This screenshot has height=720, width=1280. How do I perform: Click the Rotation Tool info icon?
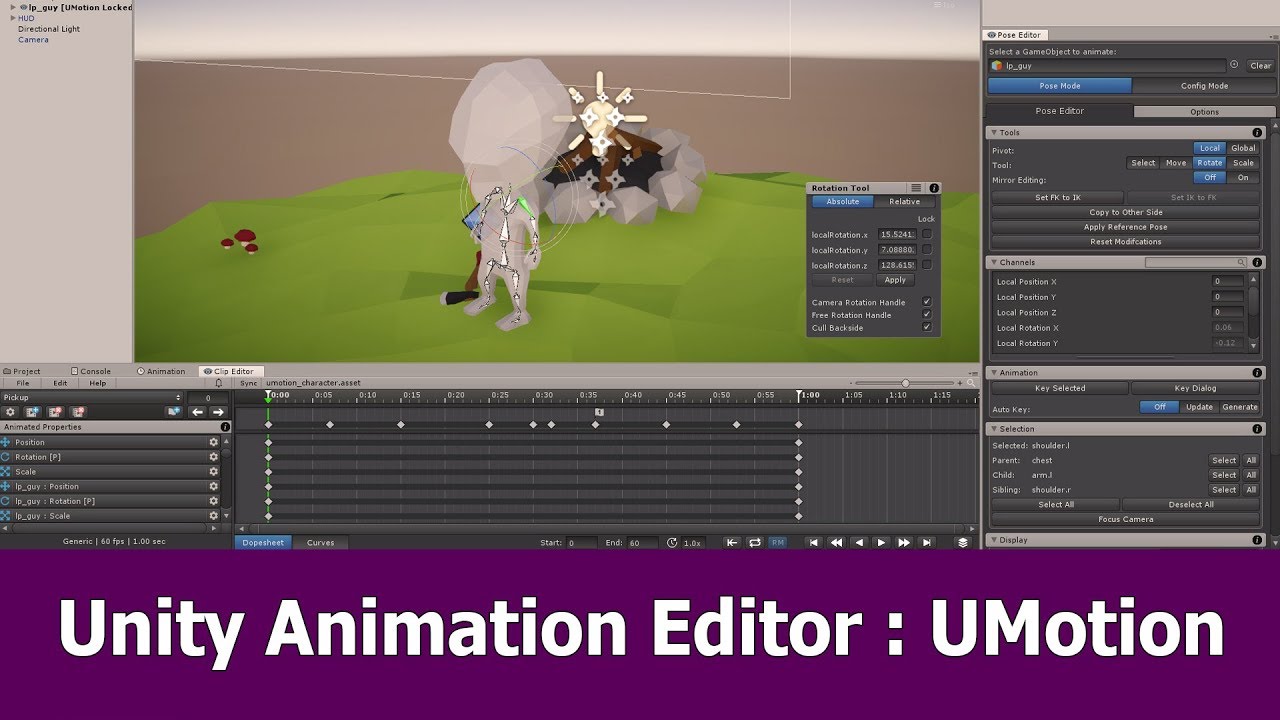[934, 188]
